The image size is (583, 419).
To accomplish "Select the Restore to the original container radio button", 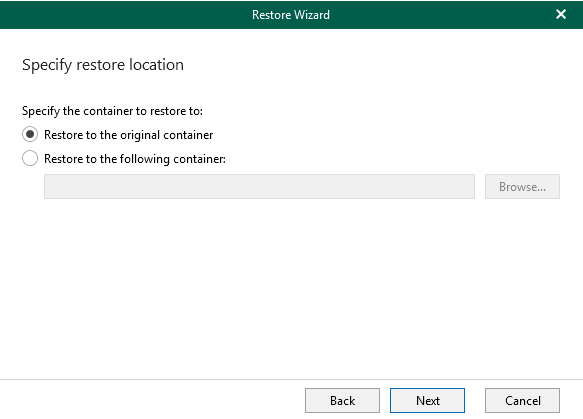I will [30, 134].
